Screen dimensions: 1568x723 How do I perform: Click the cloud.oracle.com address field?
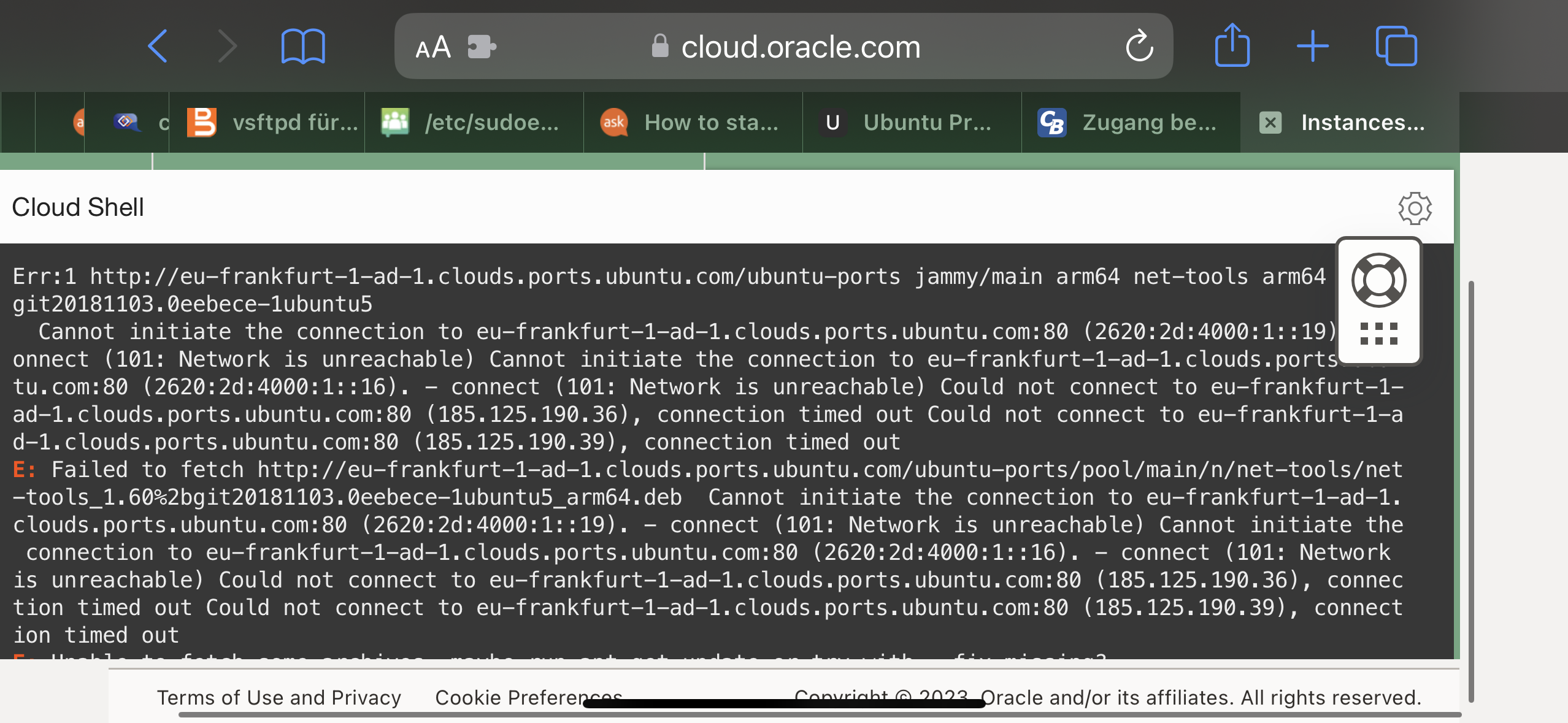pos(784,47)
